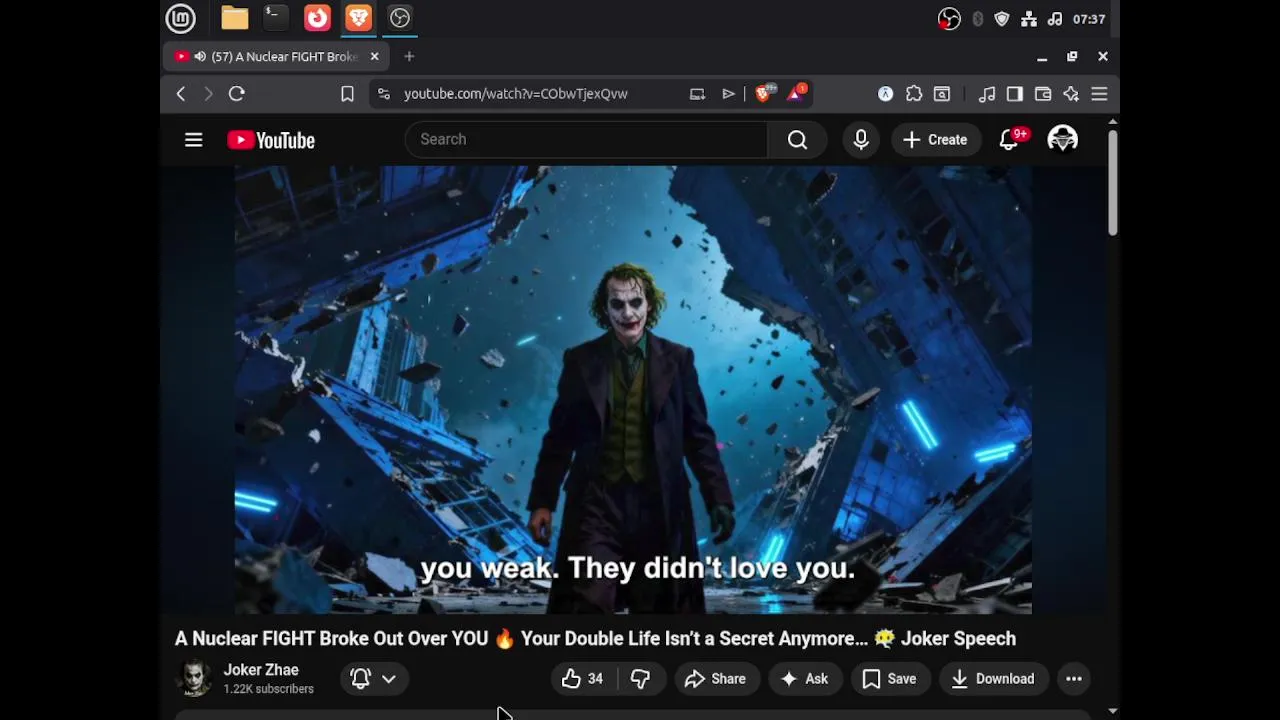
Task: Click the scrollbar up arrow
Action: [x=1112, y=122]
